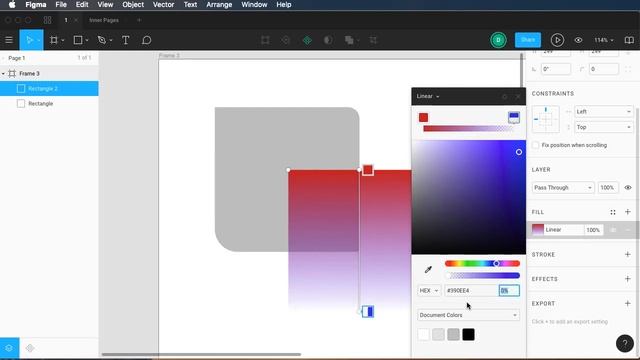640x360 pixels.
Task: Click the hue slider
Action: click(482, 264)
